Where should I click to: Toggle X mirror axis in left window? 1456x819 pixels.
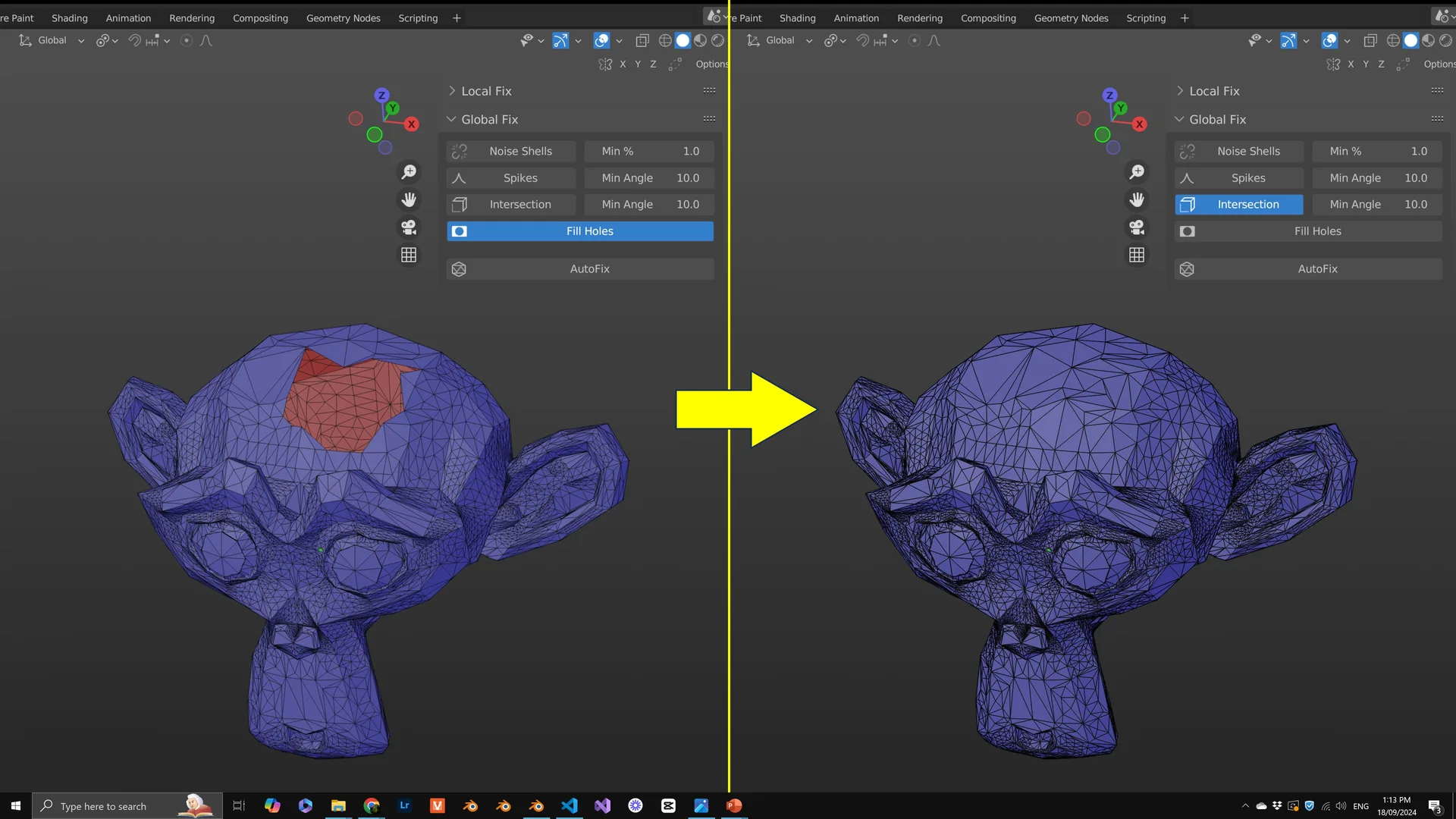pyautogui.click(x=623, y=64)
